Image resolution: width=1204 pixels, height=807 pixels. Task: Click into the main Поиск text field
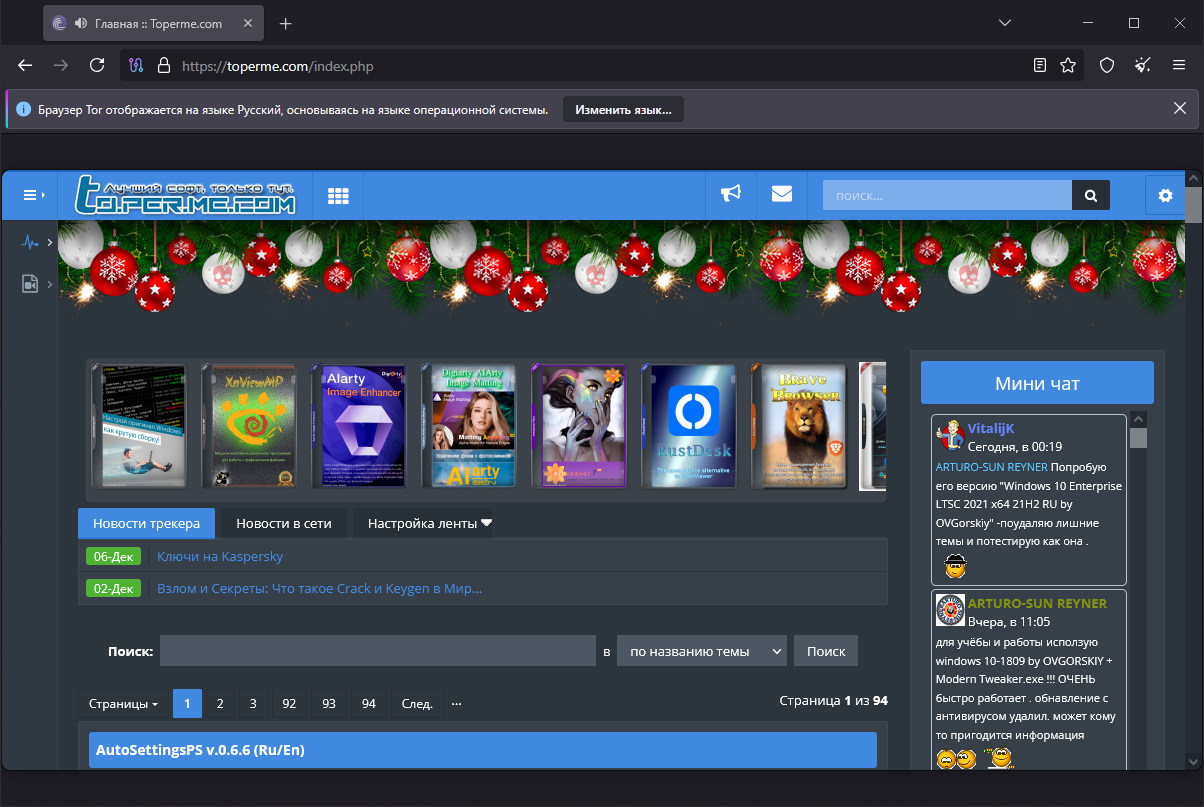tap(377, 651)
